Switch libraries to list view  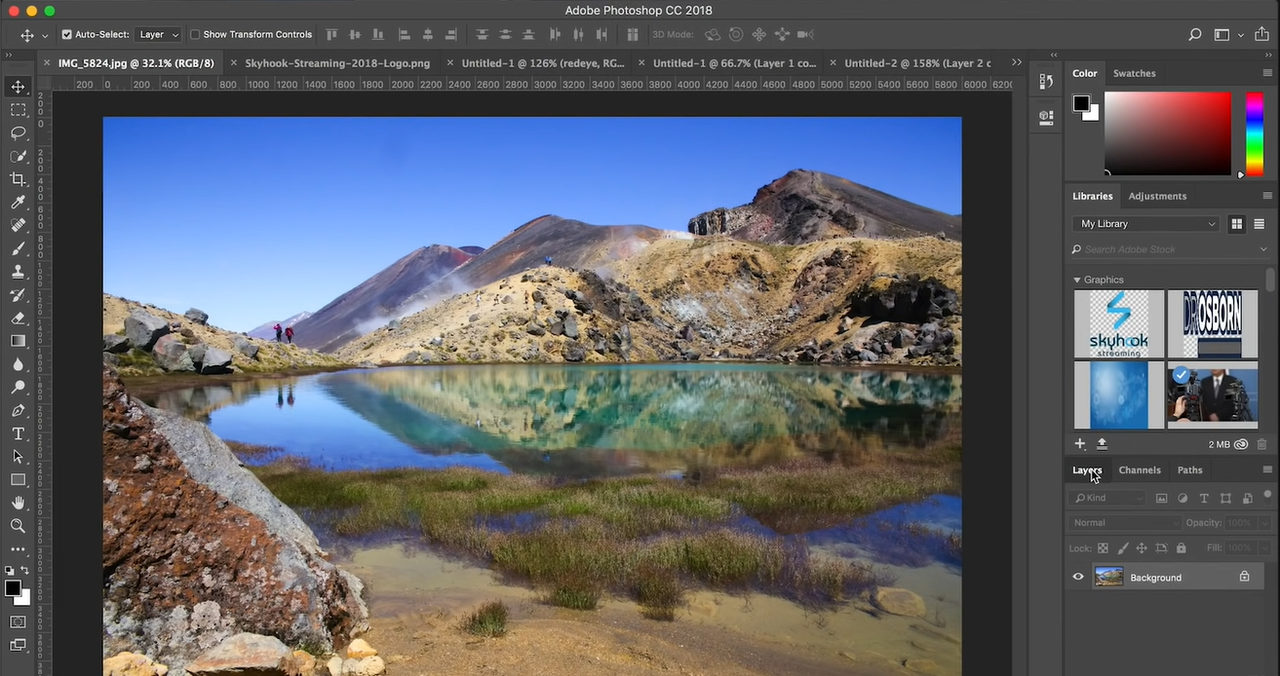pyautogui.click(x=1259, y=224)
